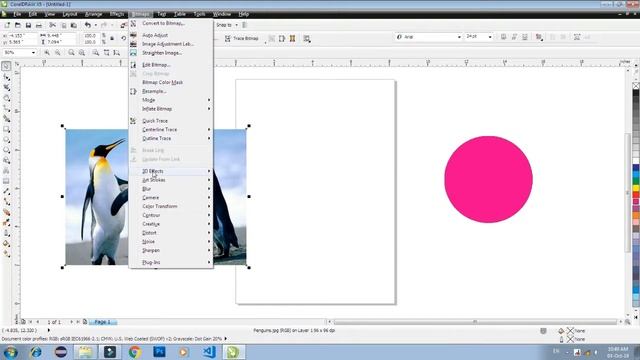Select the Fill tool in the toolbox
The image size is (640, 360).
coord(6,243)
